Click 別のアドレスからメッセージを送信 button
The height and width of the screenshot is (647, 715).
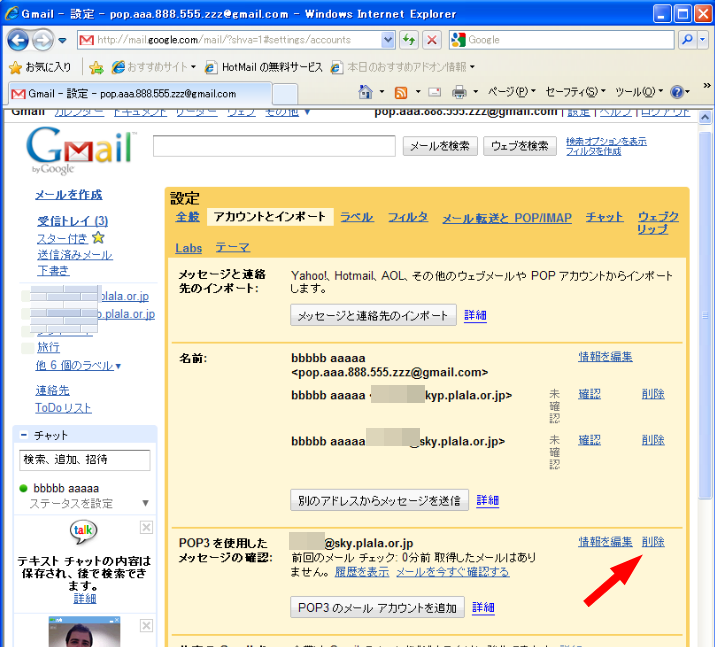(379, 501)
